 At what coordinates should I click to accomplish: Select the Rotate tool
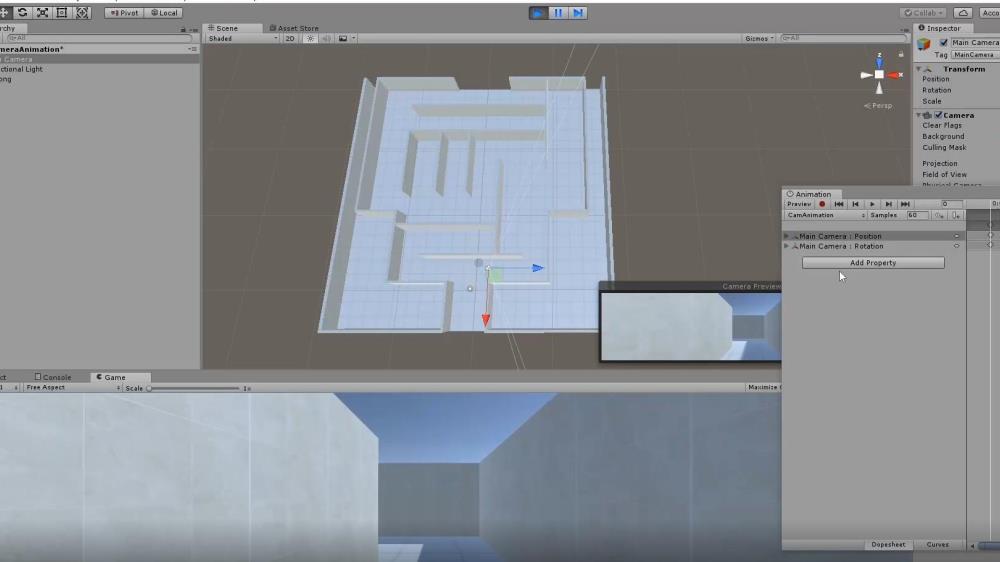[22, 13]
